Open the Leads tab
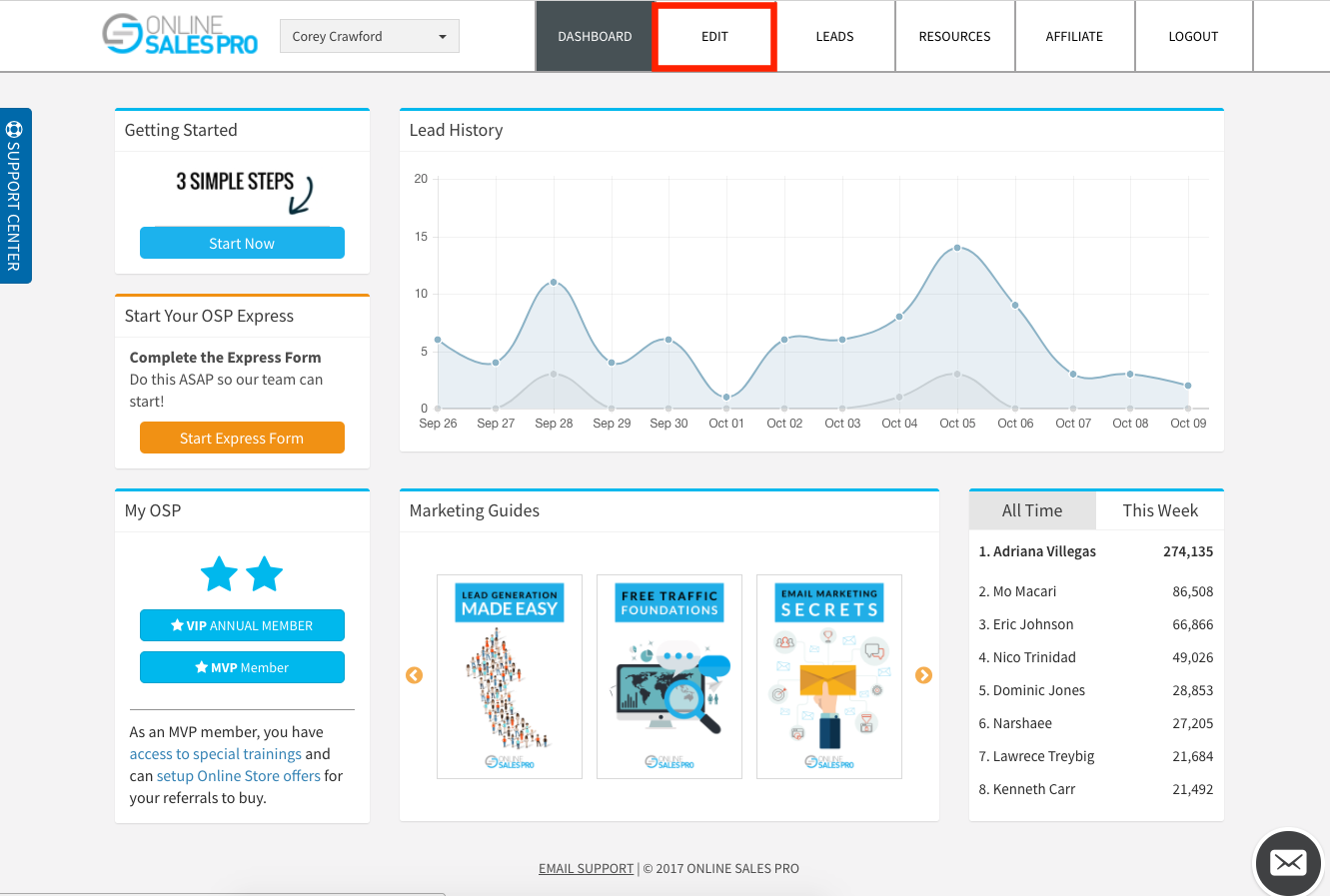Viewport: 1330px width, 896px height. coord(834,36)
